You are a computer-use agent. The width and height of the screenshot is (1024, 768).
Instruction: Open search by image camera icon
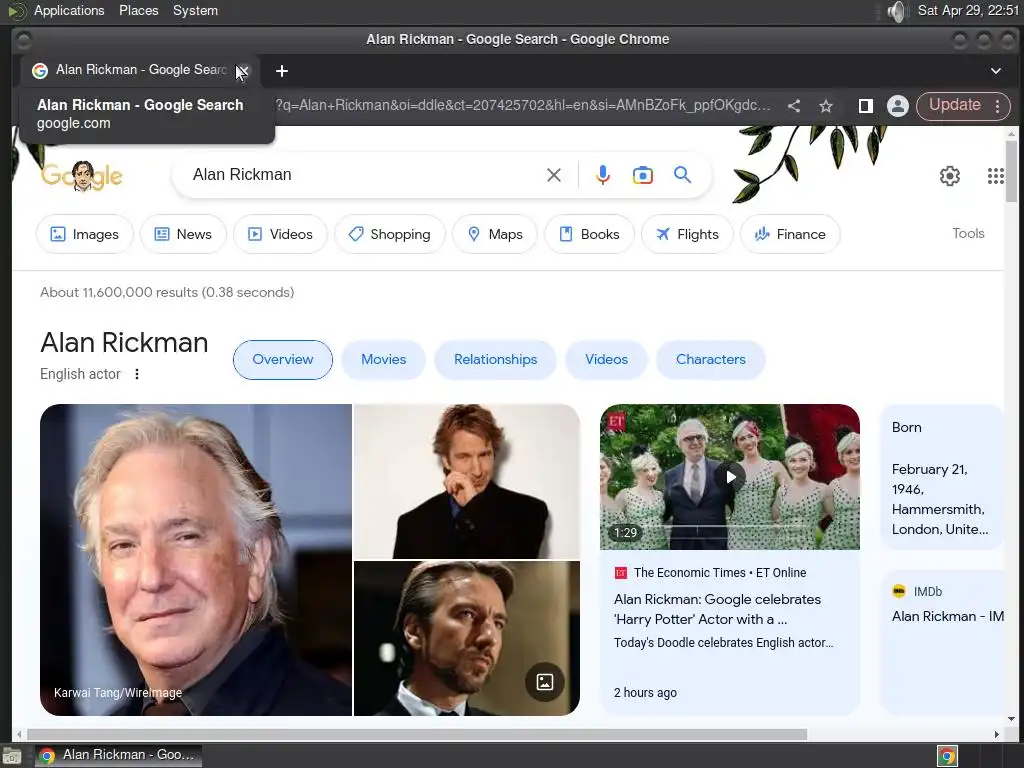point(643,175)
